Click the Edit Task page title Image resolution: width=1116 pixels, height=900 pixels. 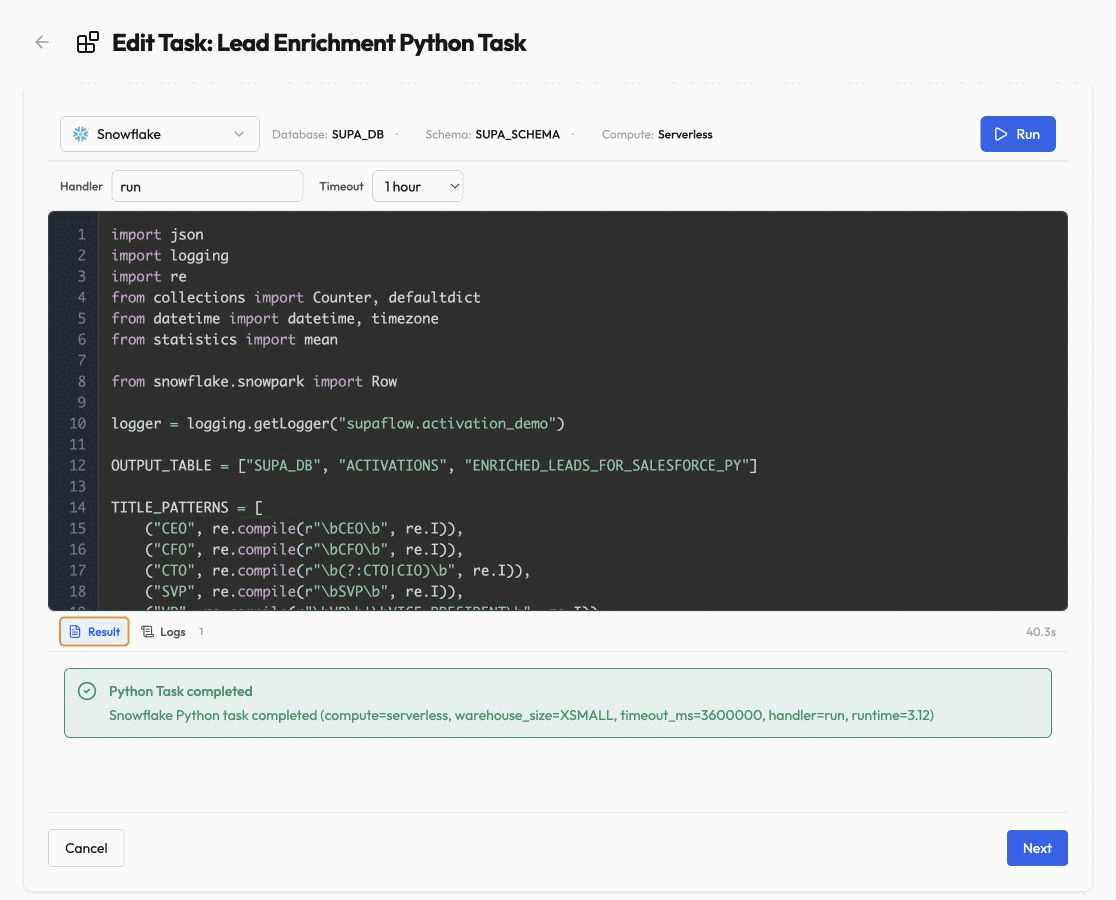coord(319,43)
